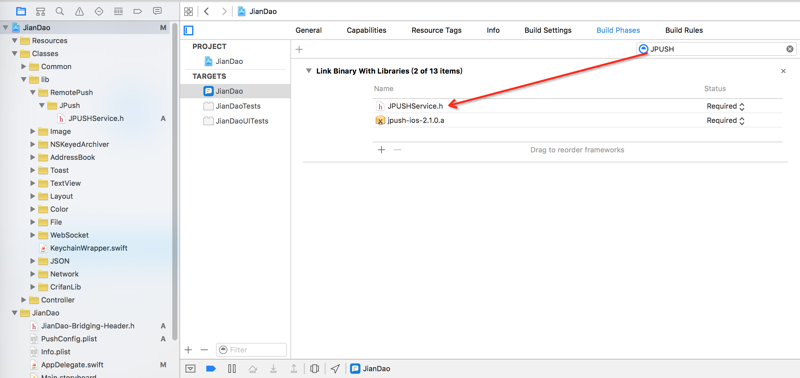The height and width of the screenshot is (378, 800).
Task: Open the Symbol navigator icon
Action: (40, 11)
